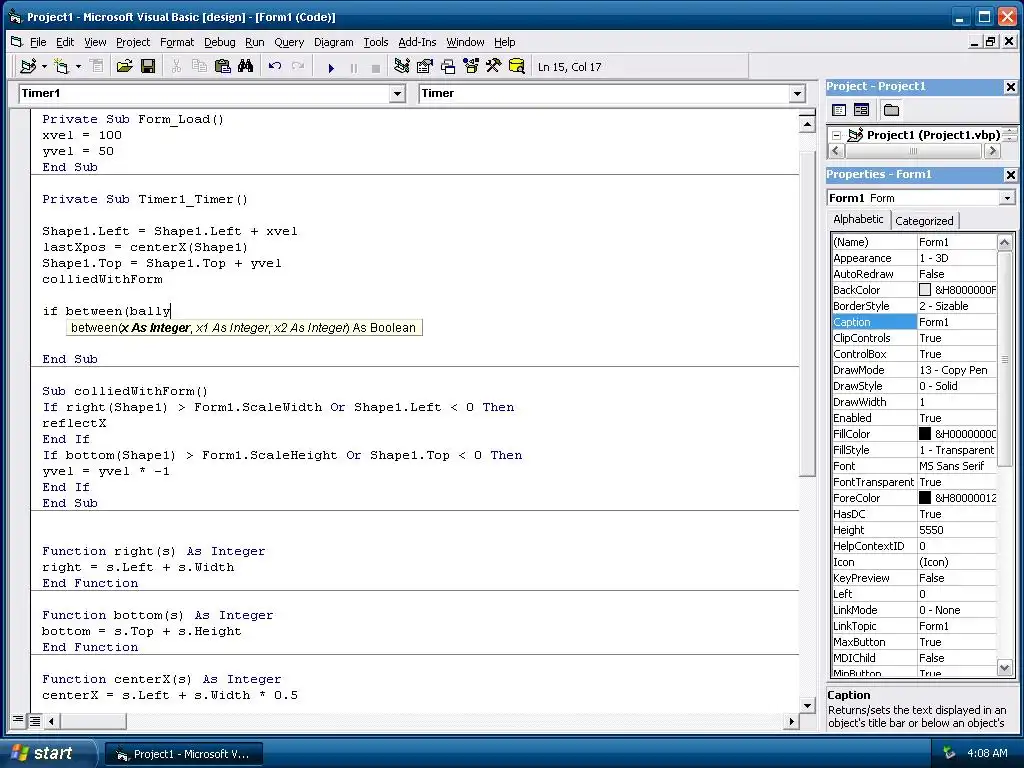Select the FontTransparent property row
Screen dimensions: 1024x768
(914, 482)
